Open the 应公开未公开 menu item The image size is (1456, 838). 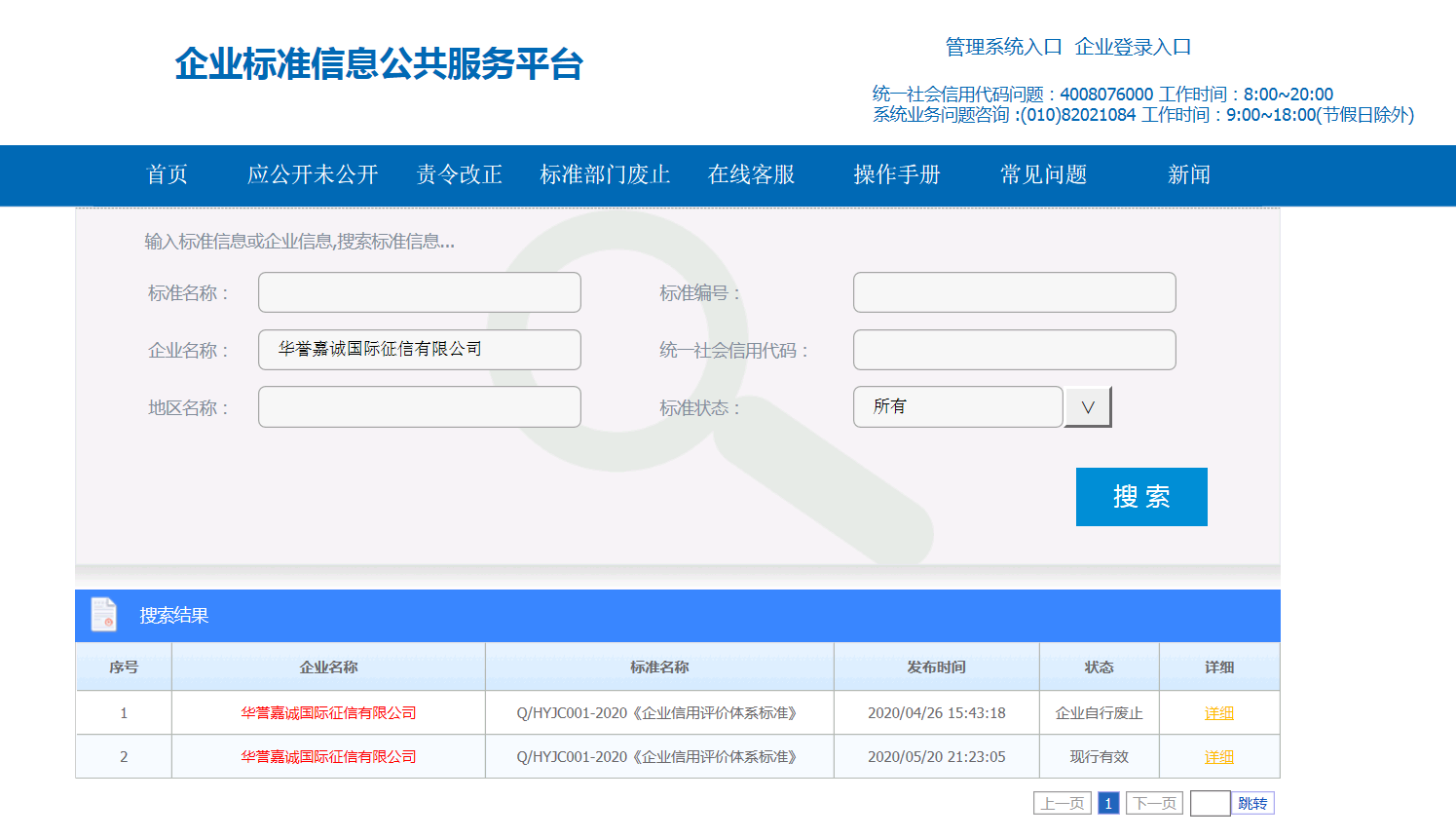(x=313, y=175)
